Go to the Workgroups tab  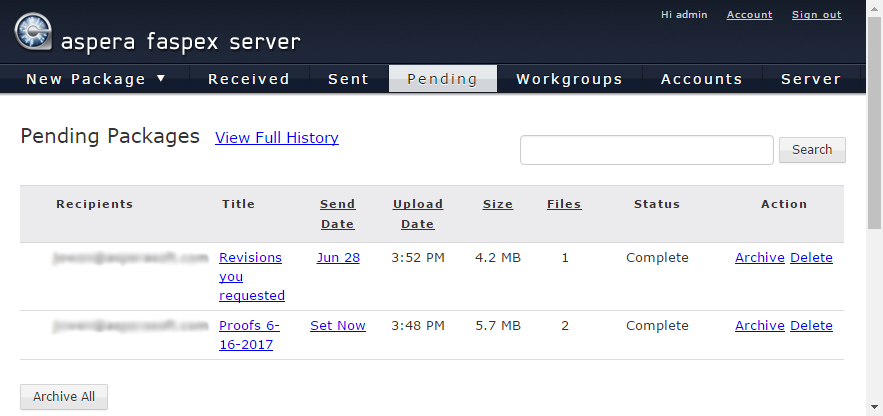click(x=569, y=79)
